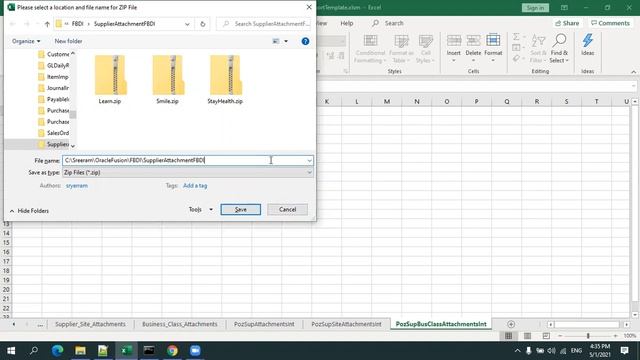
Task: Click the Share button in Excel
Action: click(x=567, y=23)
